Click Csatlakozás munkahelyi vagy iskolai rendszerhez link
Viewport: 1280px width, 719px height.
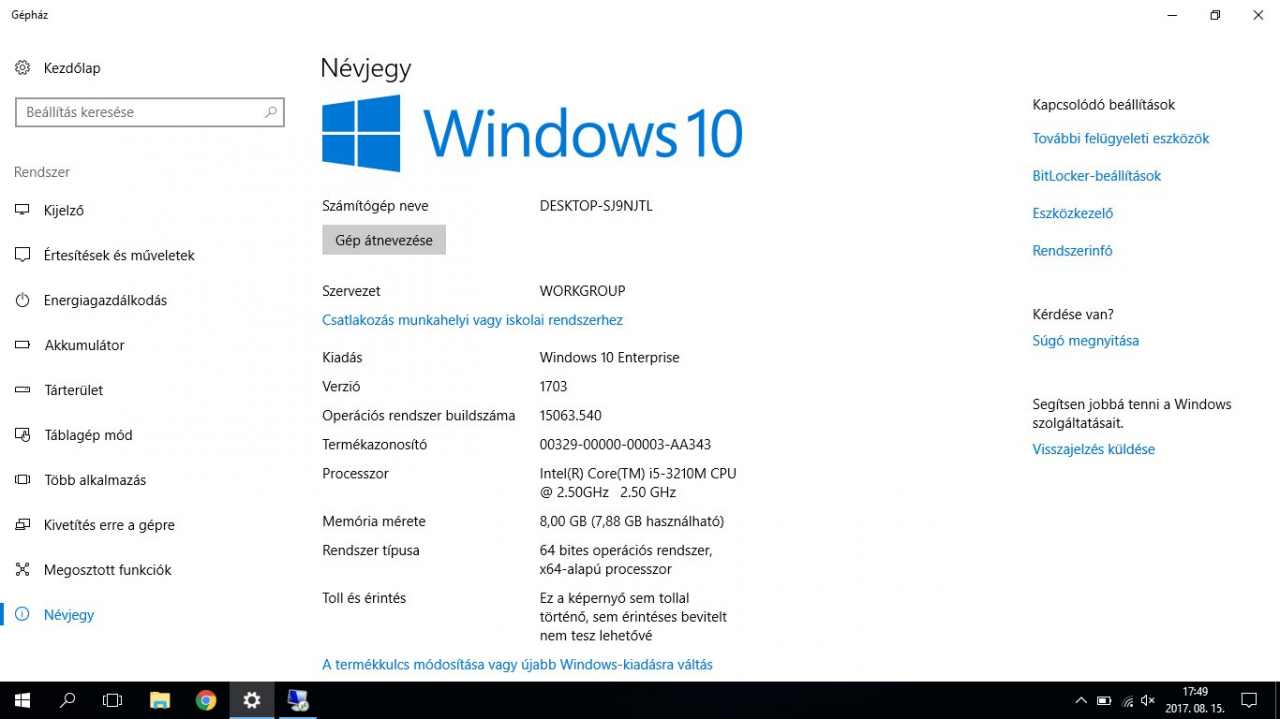click(x=472, y=320)
